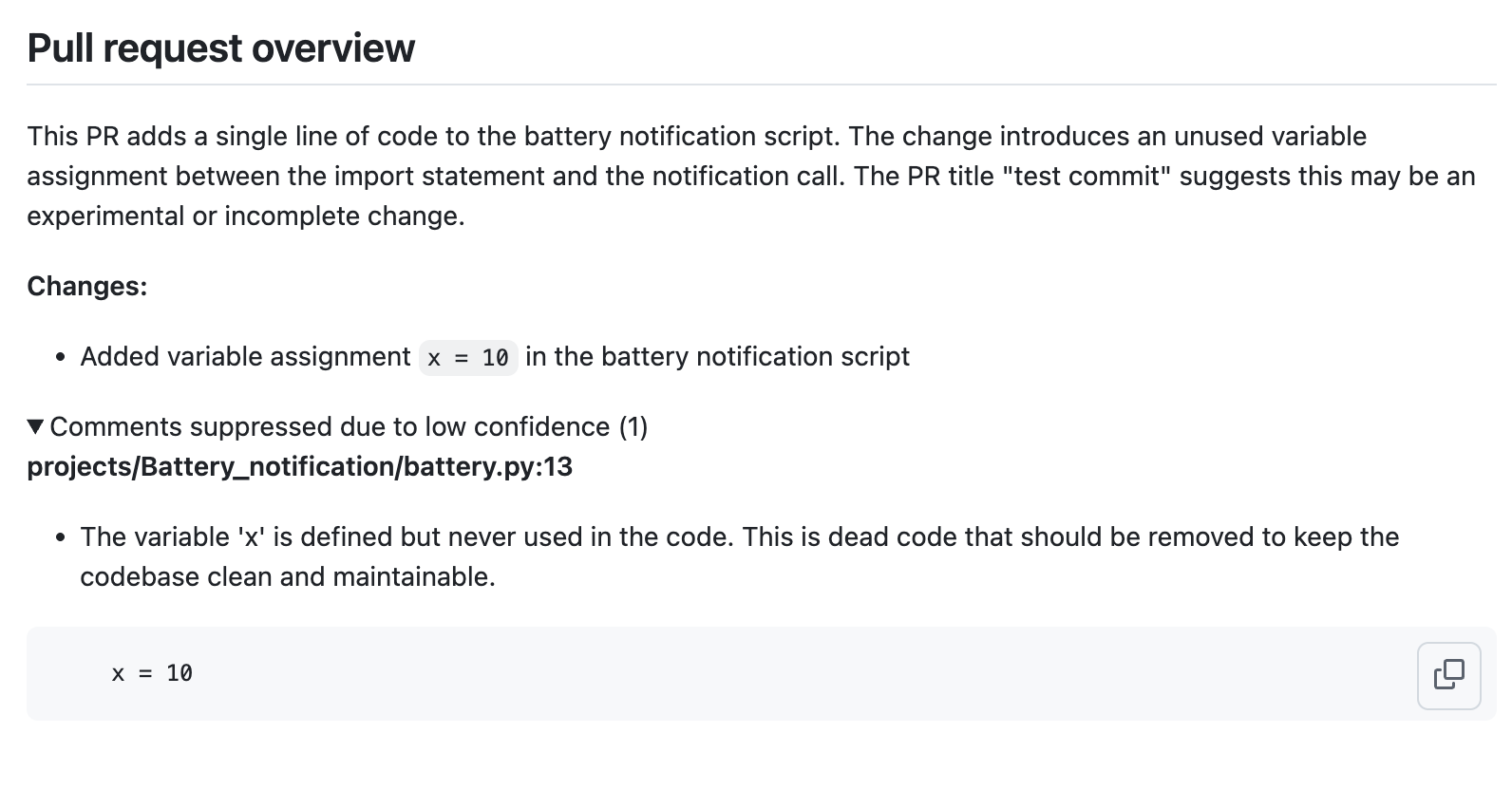Click the suppressed comments count '(1)'

[x=633, y=427]
